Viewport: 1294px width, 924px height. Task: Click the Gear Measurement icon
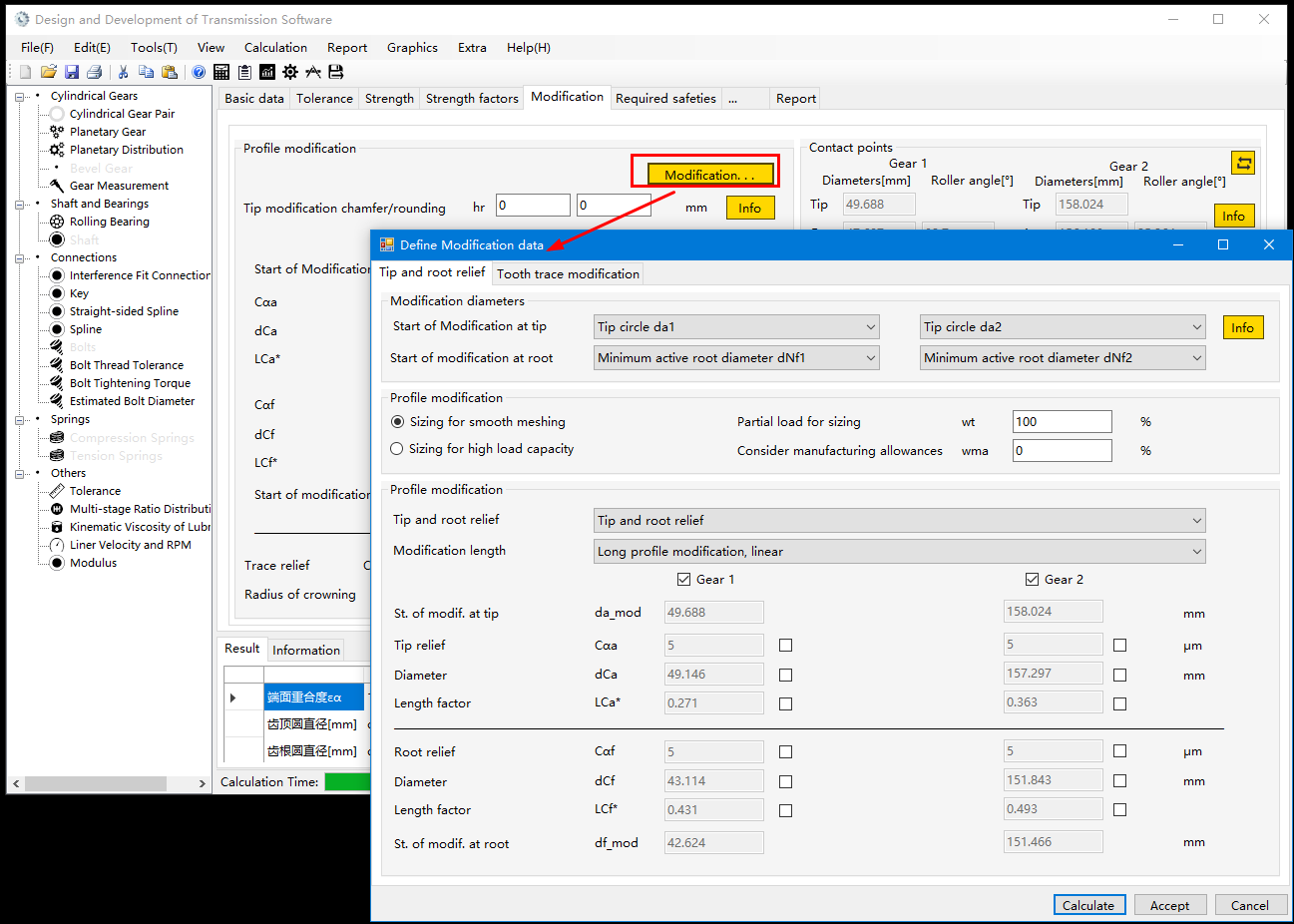tap(57, 186)
